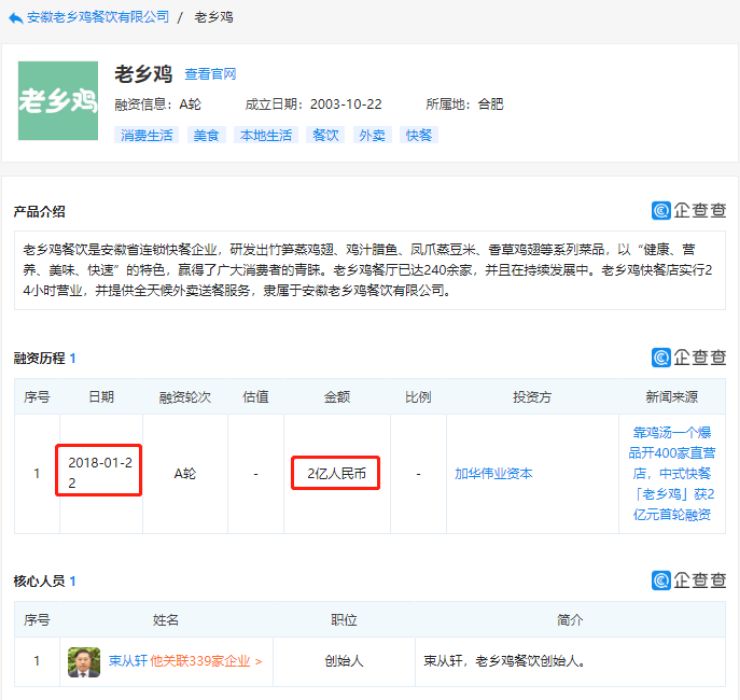Screen dimensions: 740x700
Task: Click the 产品介绍 section heading
Action: (39, 211)
